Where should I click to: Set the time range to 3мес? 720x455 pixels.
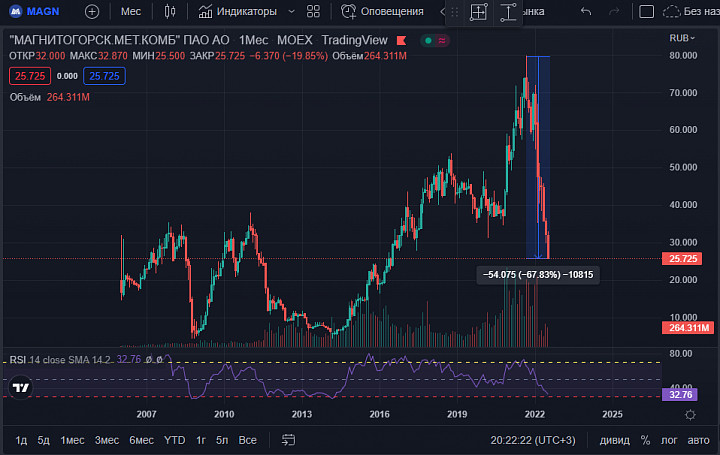pyautogui.click(x=107, y=440)
